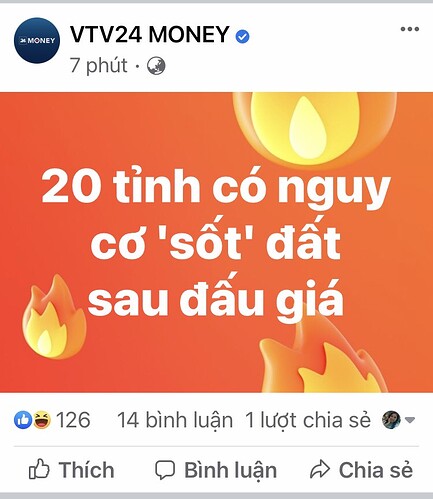The height and width of the screenshot is (499, 433).
Task: Open the three-dots post options menu
Action: tap(410, 29)
